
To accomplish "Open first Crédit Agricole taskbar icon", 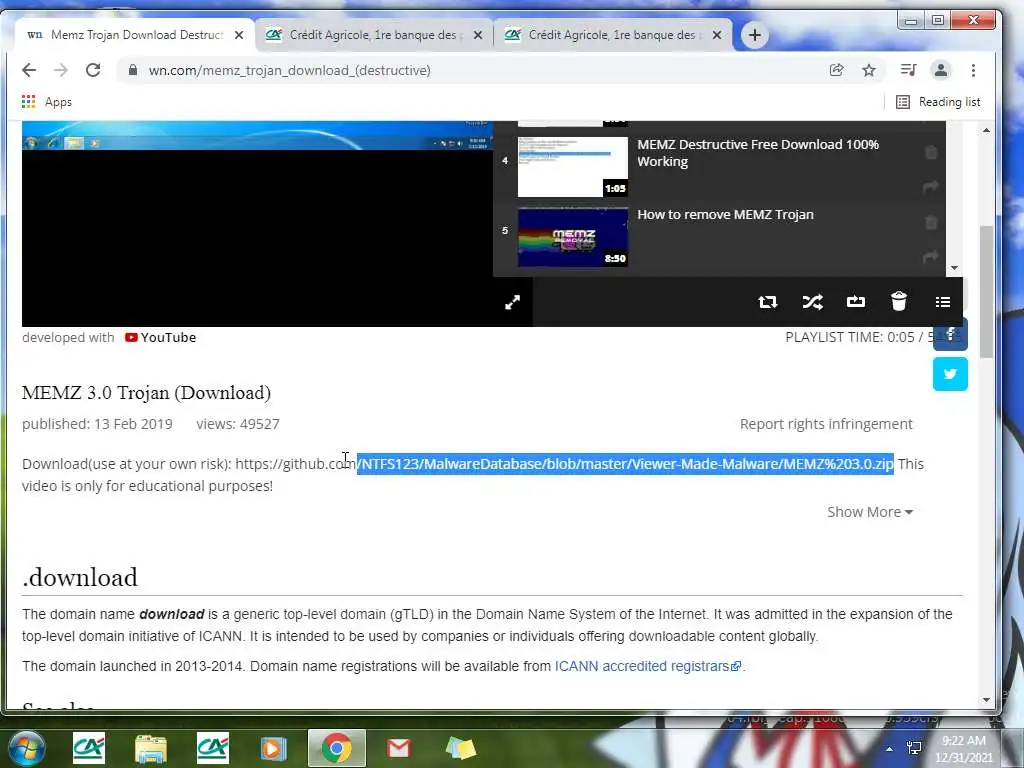I will pos(89,748).
